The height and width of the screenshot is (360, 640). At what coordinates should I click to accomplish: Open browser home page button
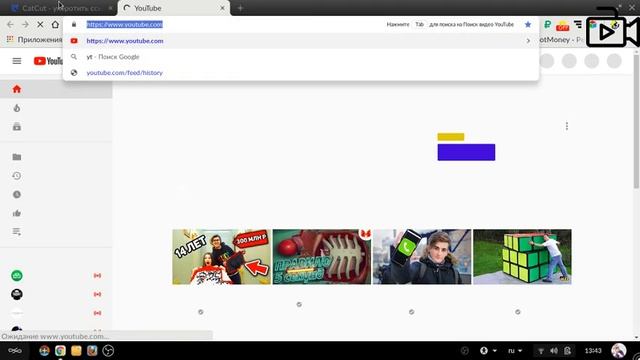point(55,24)
